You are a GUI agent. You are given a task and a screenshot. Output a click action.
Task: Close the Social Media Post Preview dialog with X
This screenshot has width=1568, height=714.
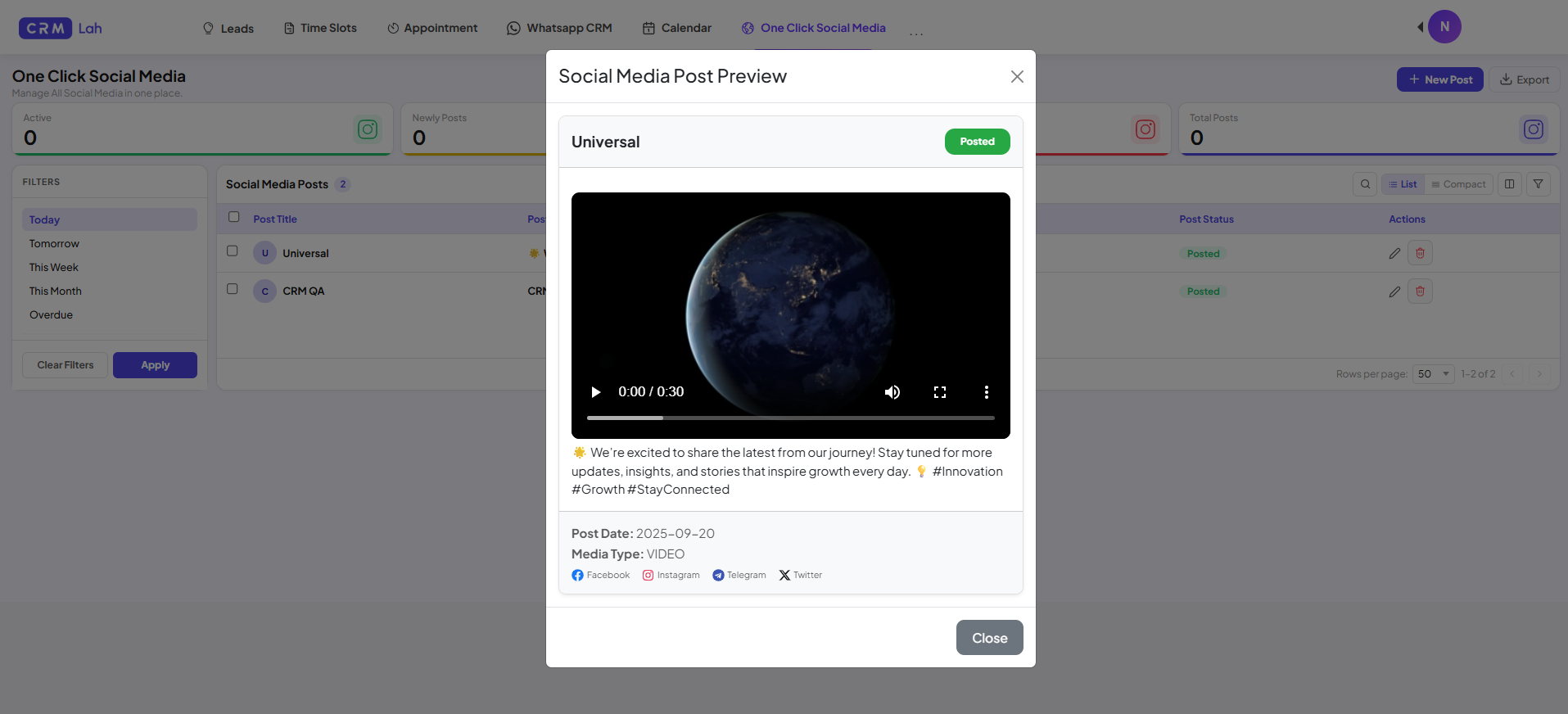[1017, 76]
